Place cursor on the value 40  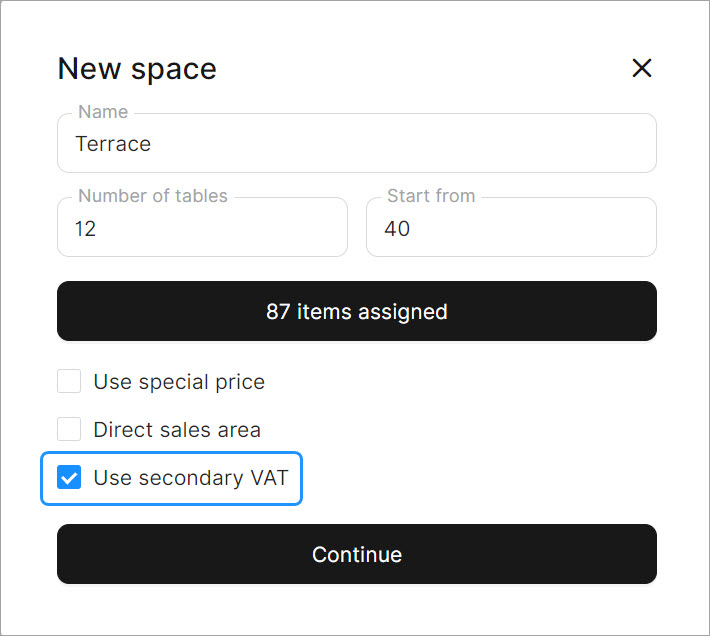[397, 229]
